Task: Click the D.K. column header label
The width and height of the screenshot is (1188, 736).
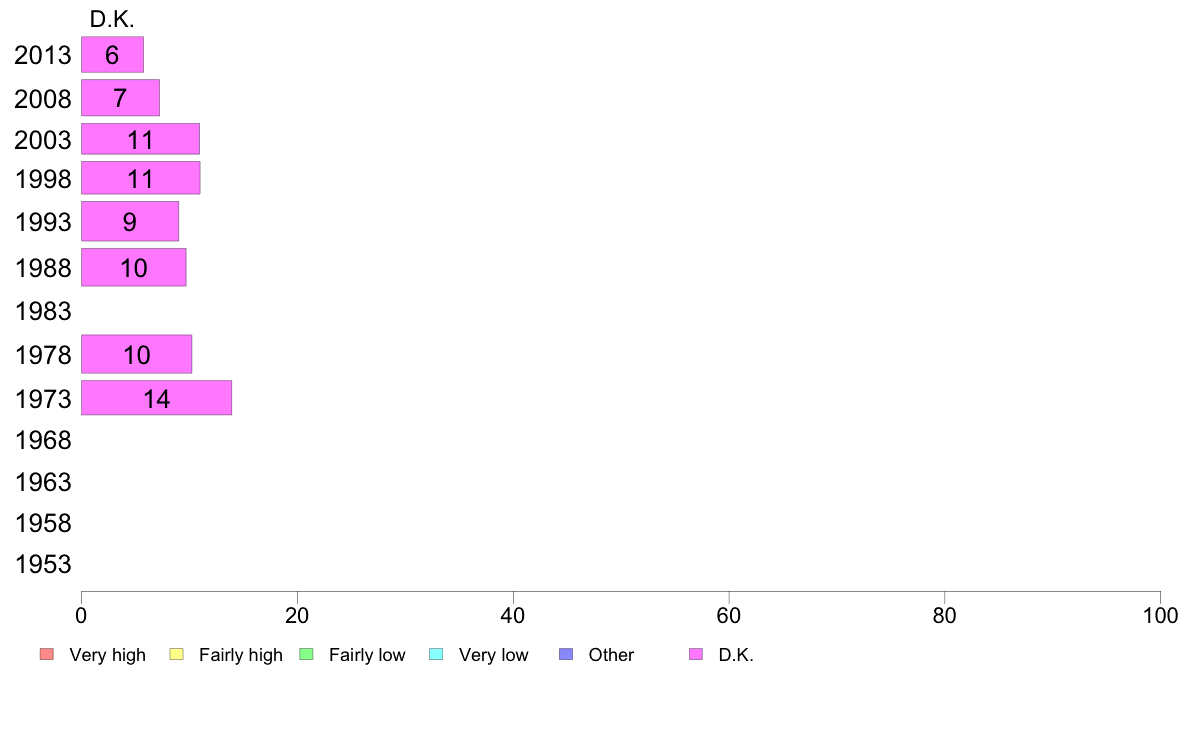Action: pos(112,20)
